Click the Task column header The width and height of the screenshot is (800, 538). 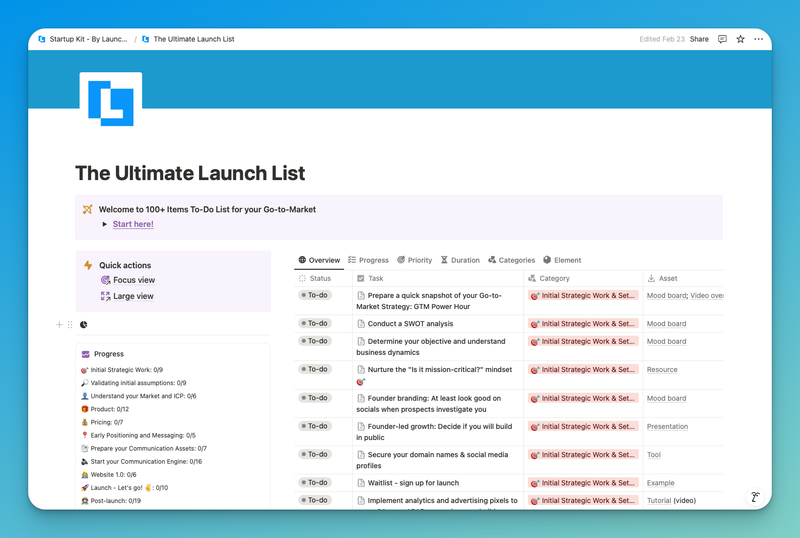(438, 279)
